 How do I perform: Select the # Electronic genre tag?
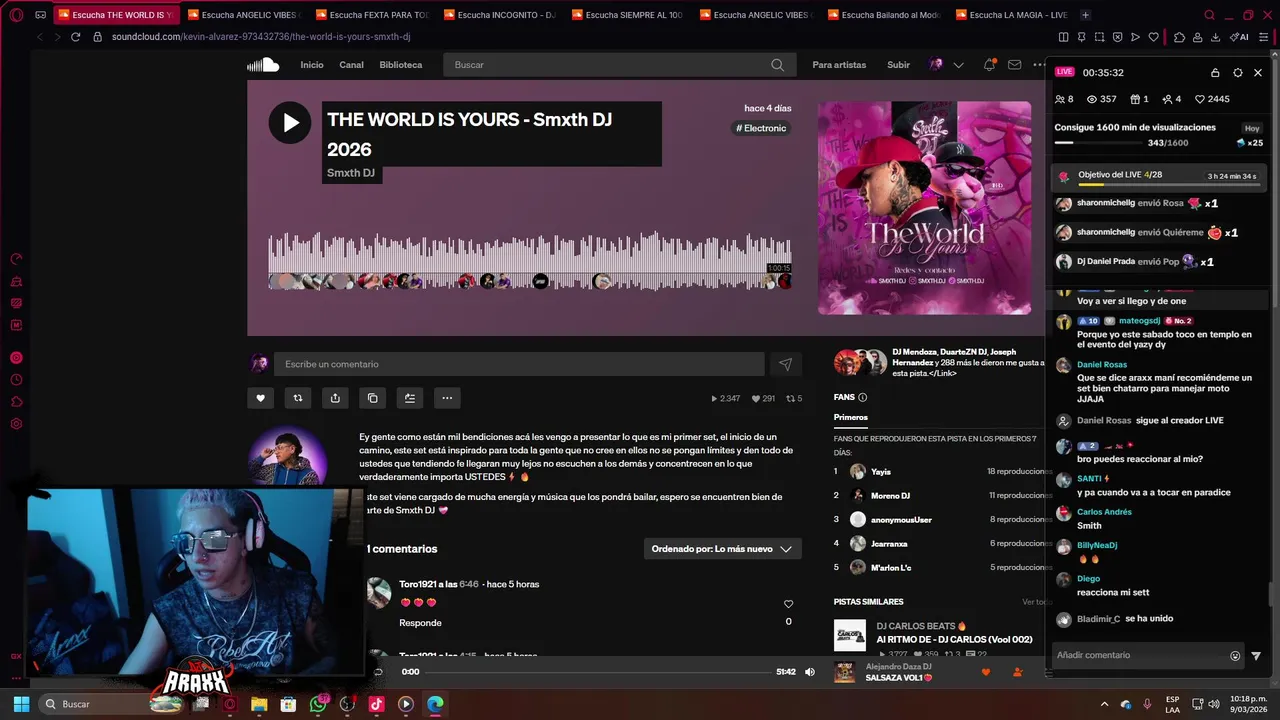[x=761, y=128]
